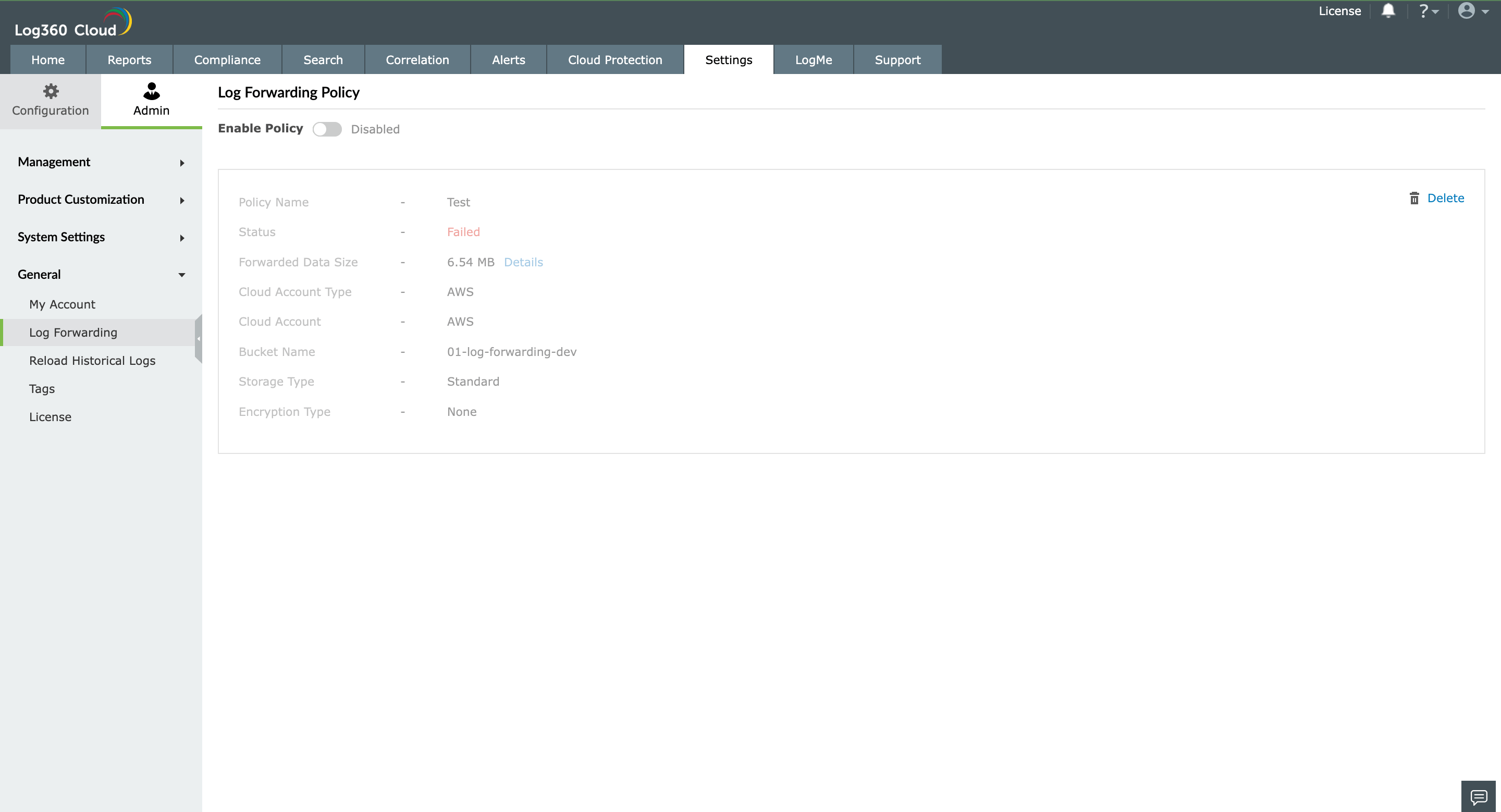
Task: Click the Configuration gear icon
Action: pos(51,91)
